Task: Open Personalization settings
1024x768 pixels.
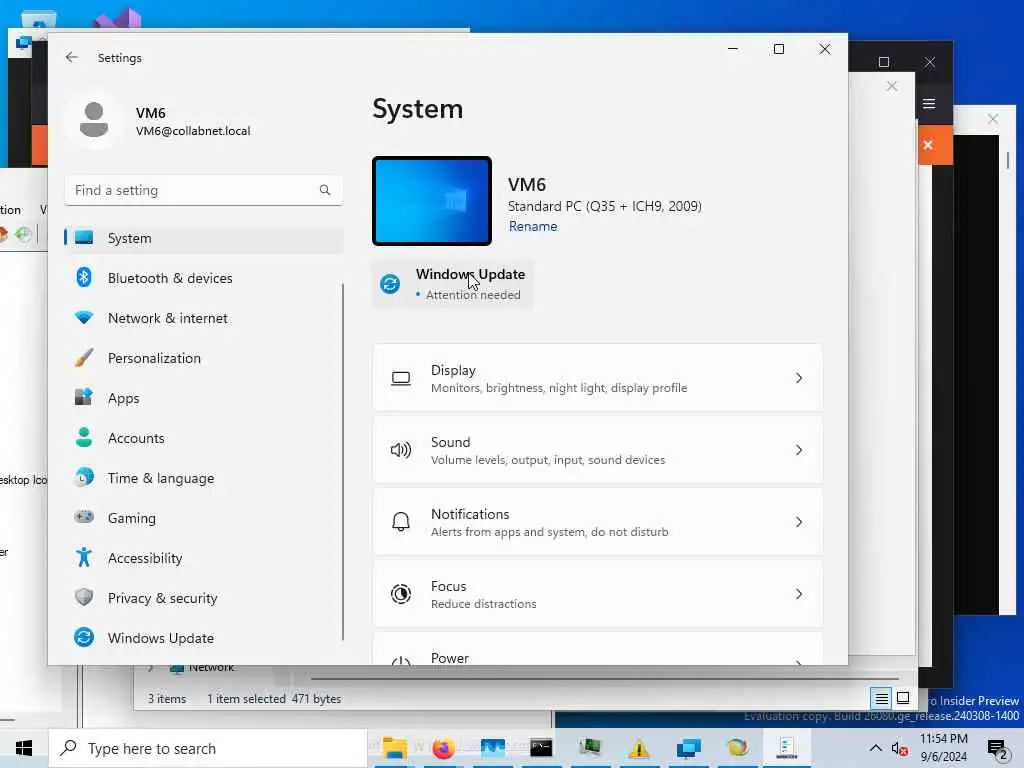Action: (x=204, y=358)
